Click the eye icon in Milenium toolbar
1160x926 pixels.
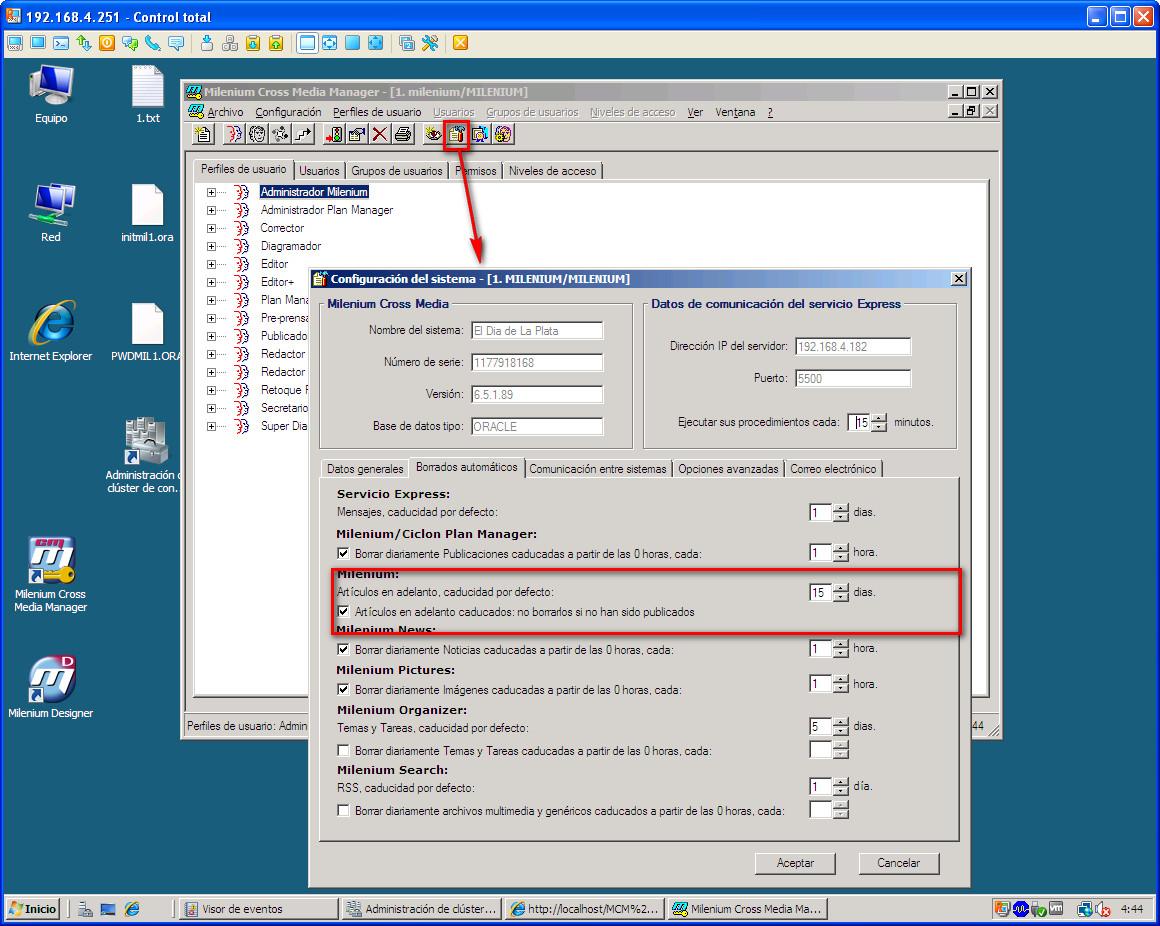pyautogui.click(x=433, y=135)
